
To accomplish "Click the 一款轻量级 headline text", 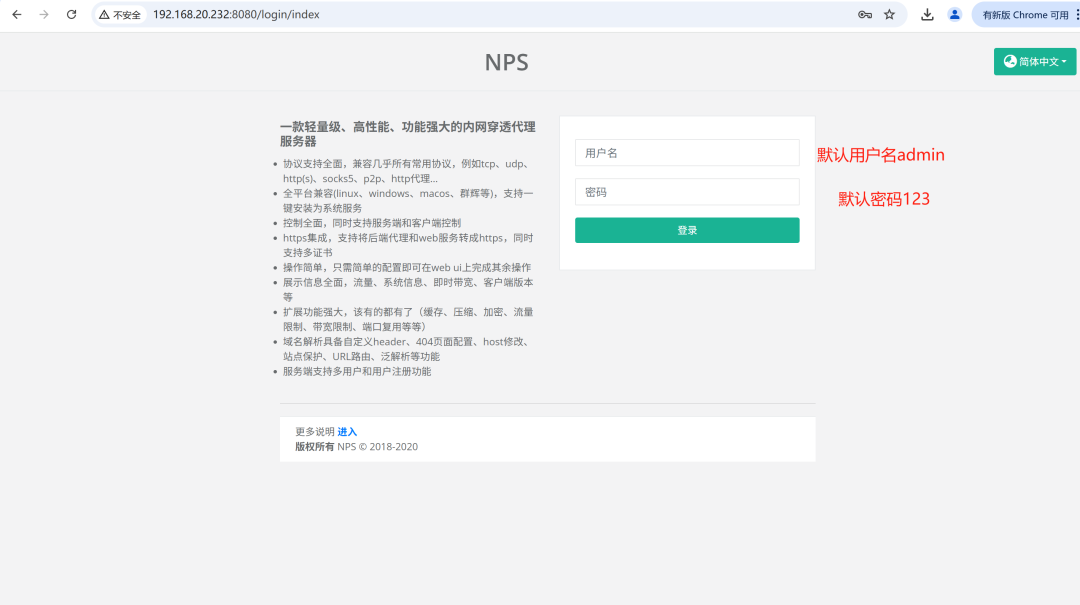I will (407, 134).
